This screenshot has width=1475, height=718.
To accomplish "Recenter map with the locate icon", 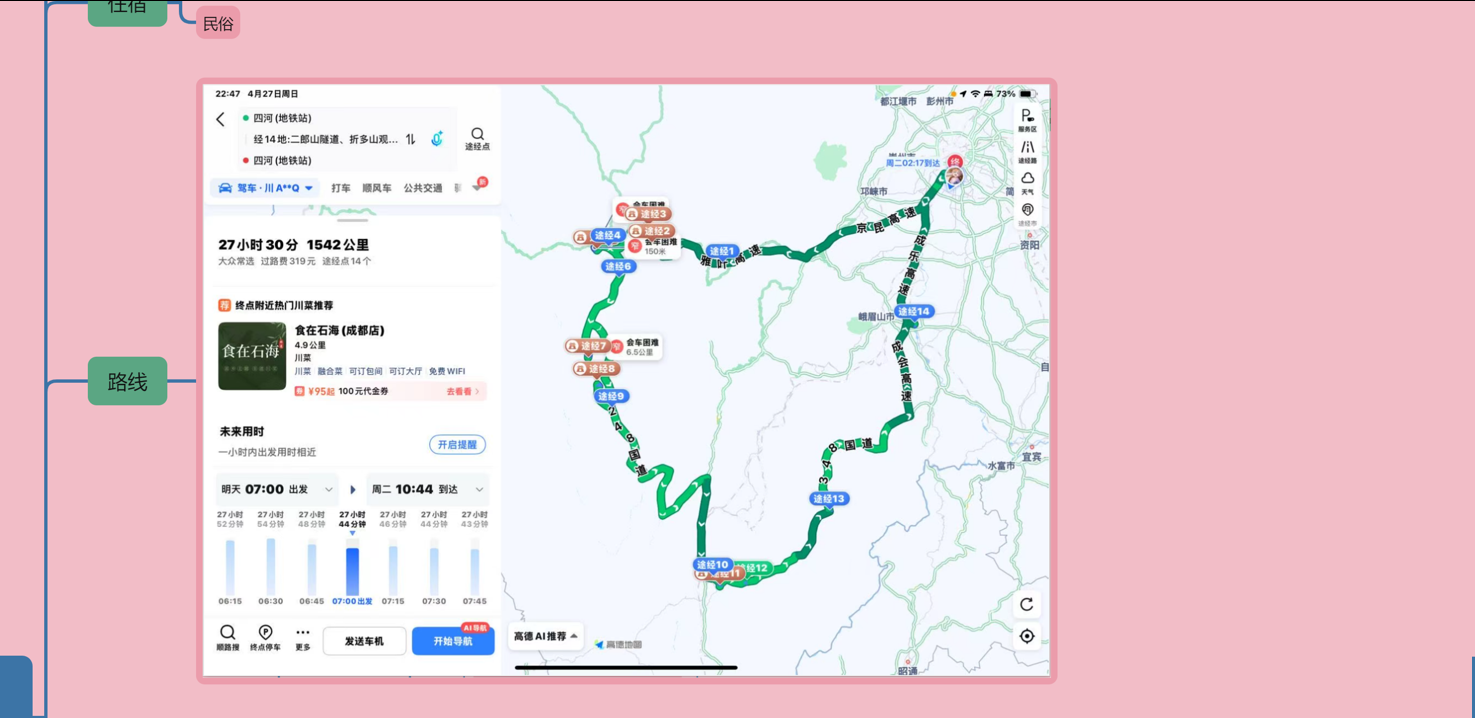I will 1027,636.
